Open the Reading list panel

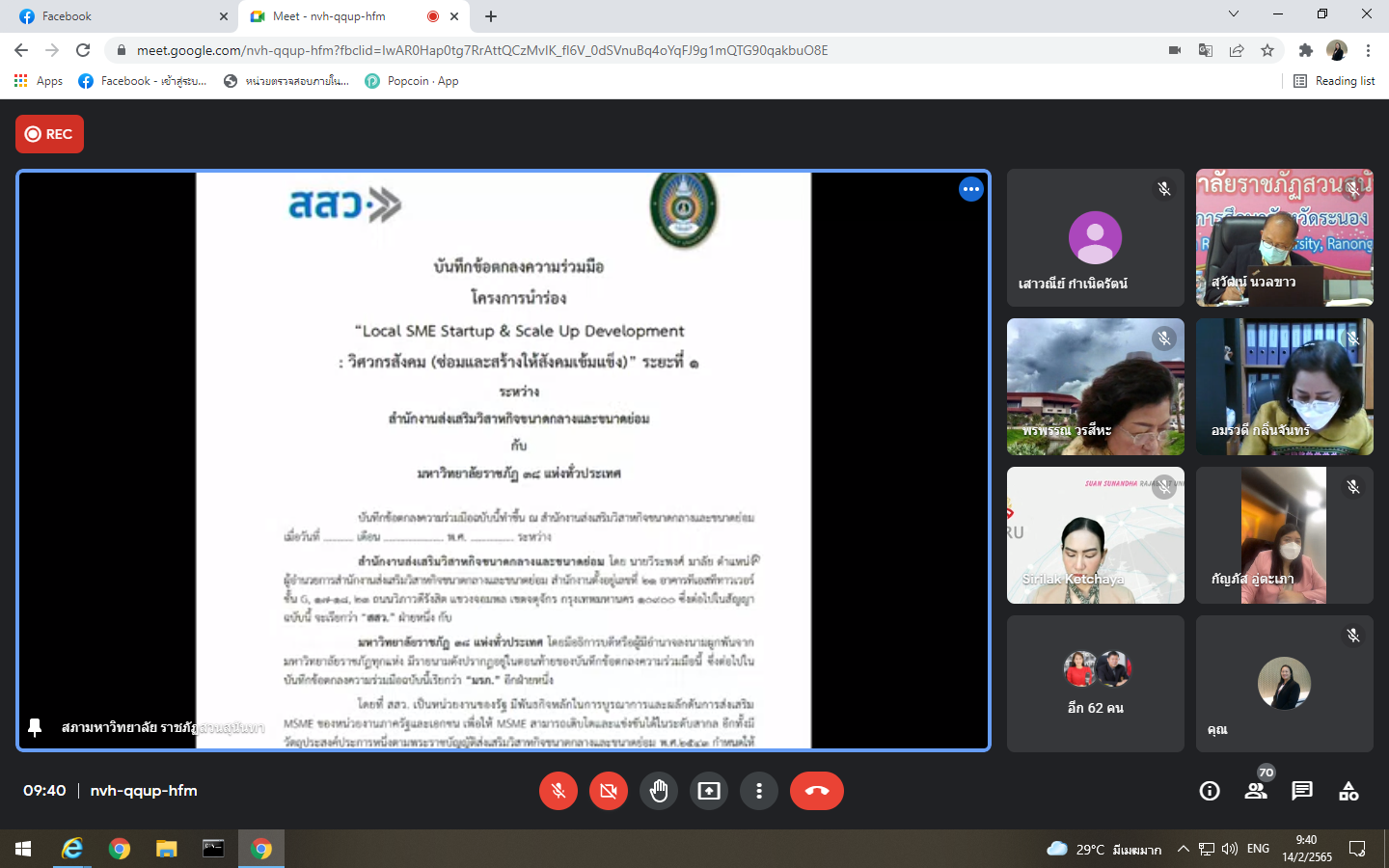[1334, 81]
